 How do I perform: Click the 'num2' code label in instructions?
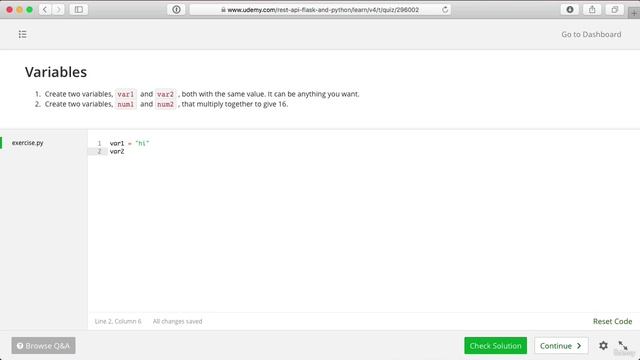tap(165, 104)
